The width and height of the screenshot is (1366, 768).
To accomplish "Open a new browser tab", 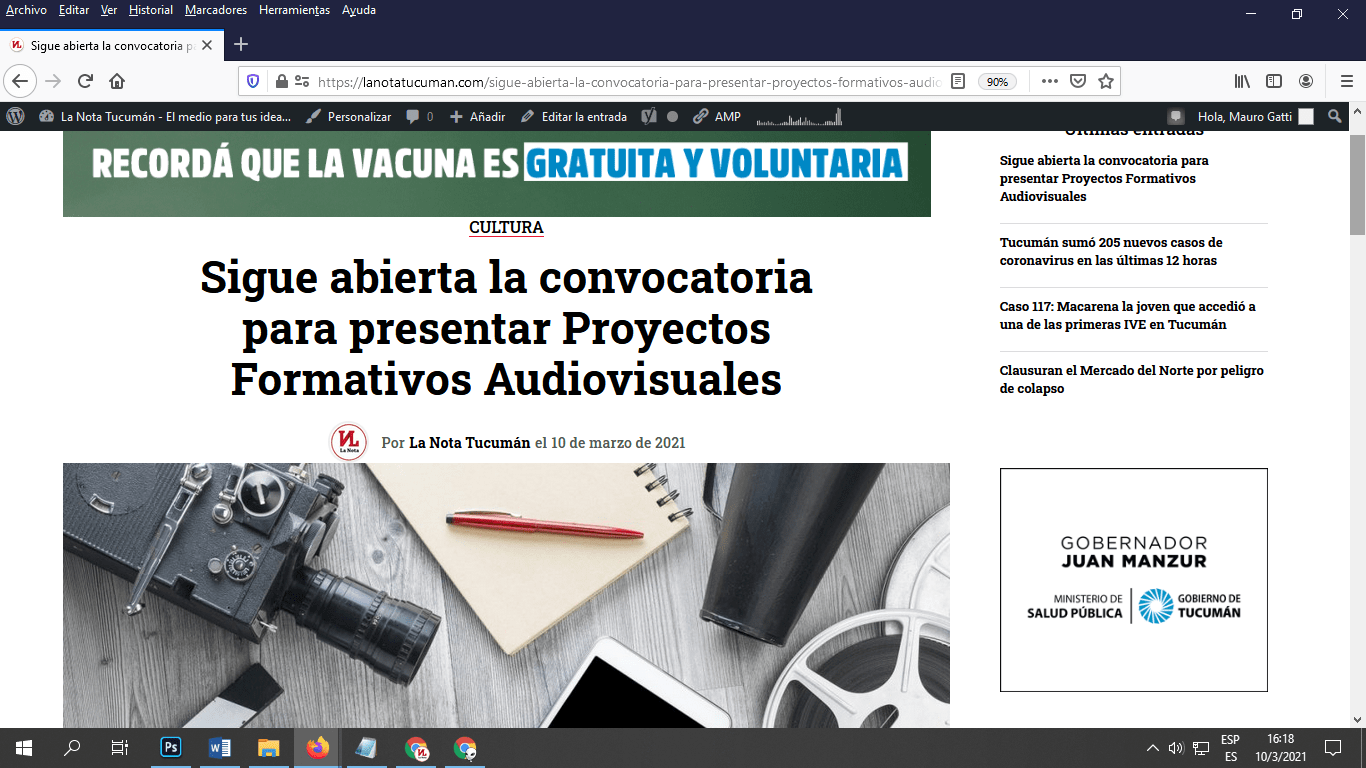I will (x=241, y=44).
